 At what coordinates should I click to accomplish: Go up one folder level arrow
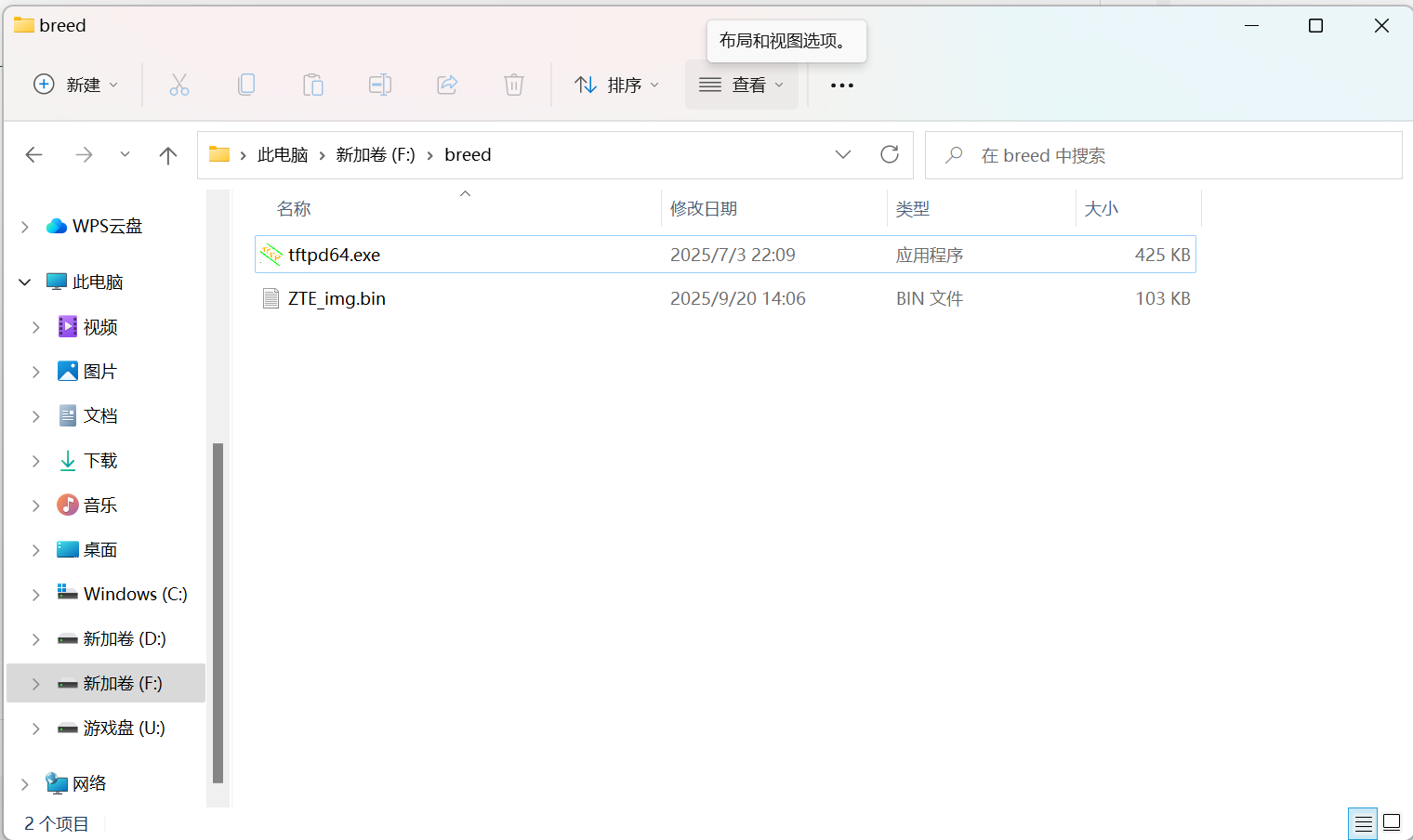click(x=168, y=155)
